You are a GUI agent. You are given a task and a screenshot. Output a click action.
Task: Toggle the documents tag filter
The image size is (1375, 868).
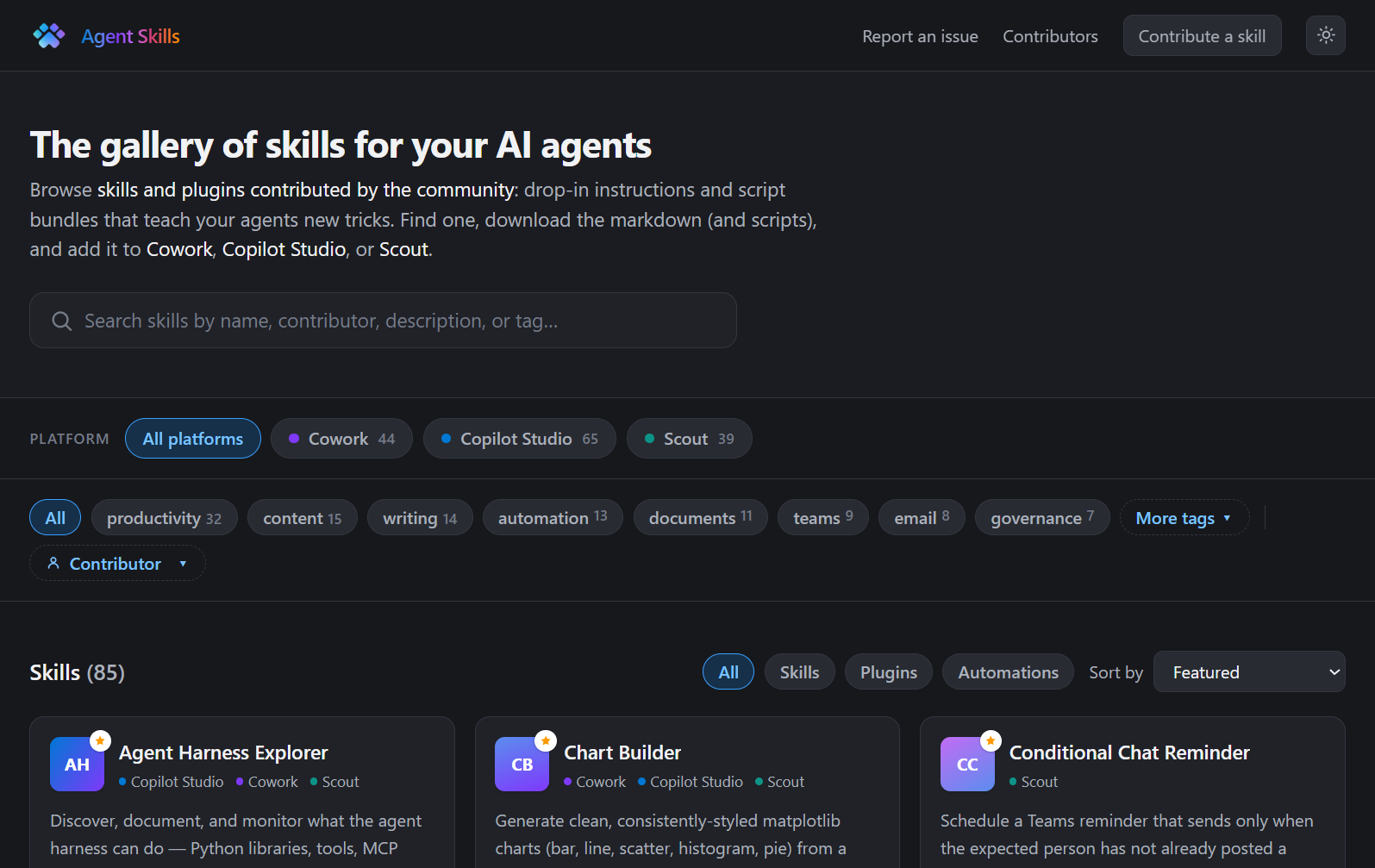pyautogui.click(x=700, y=518)
